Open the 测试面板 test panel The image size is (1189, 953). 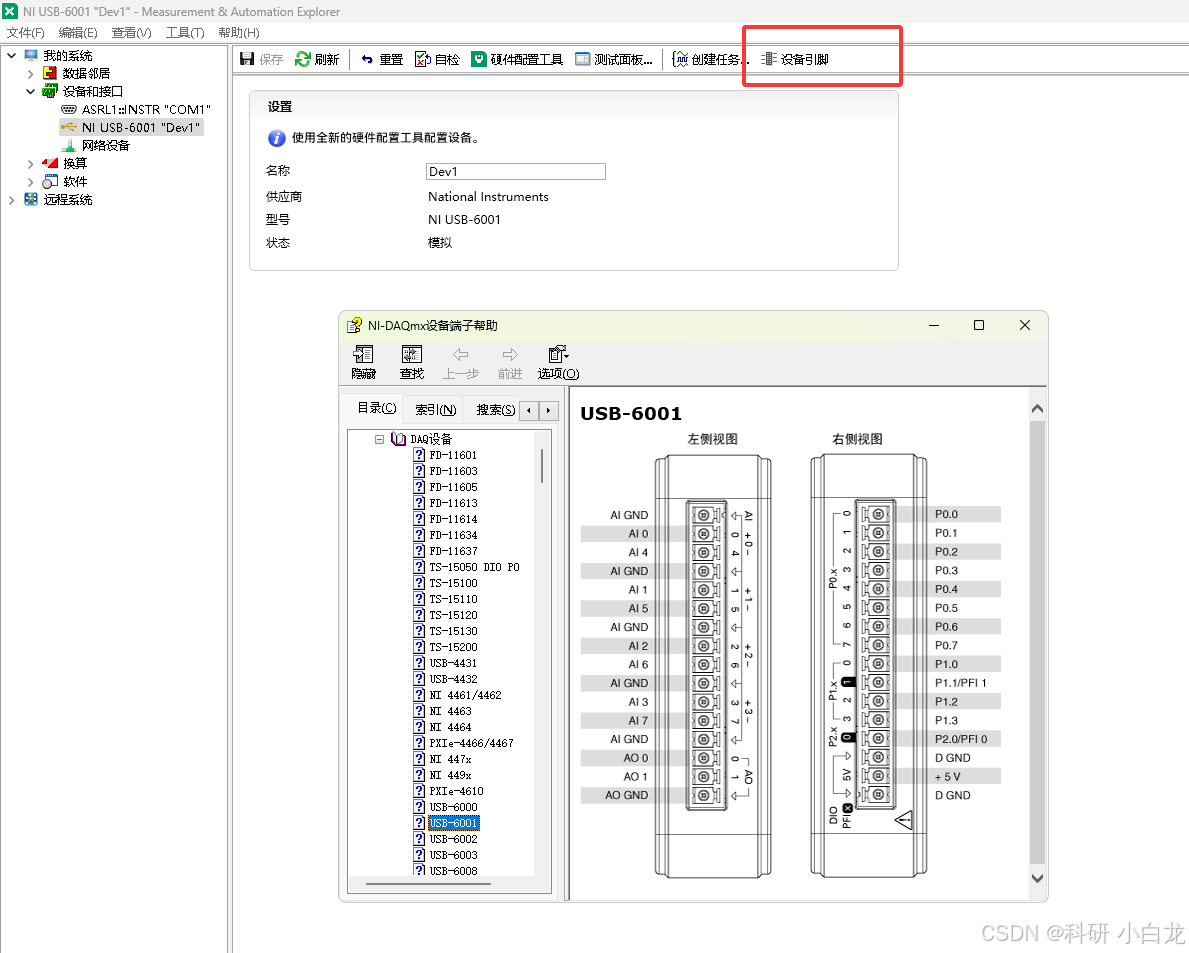tap(613, 59)
